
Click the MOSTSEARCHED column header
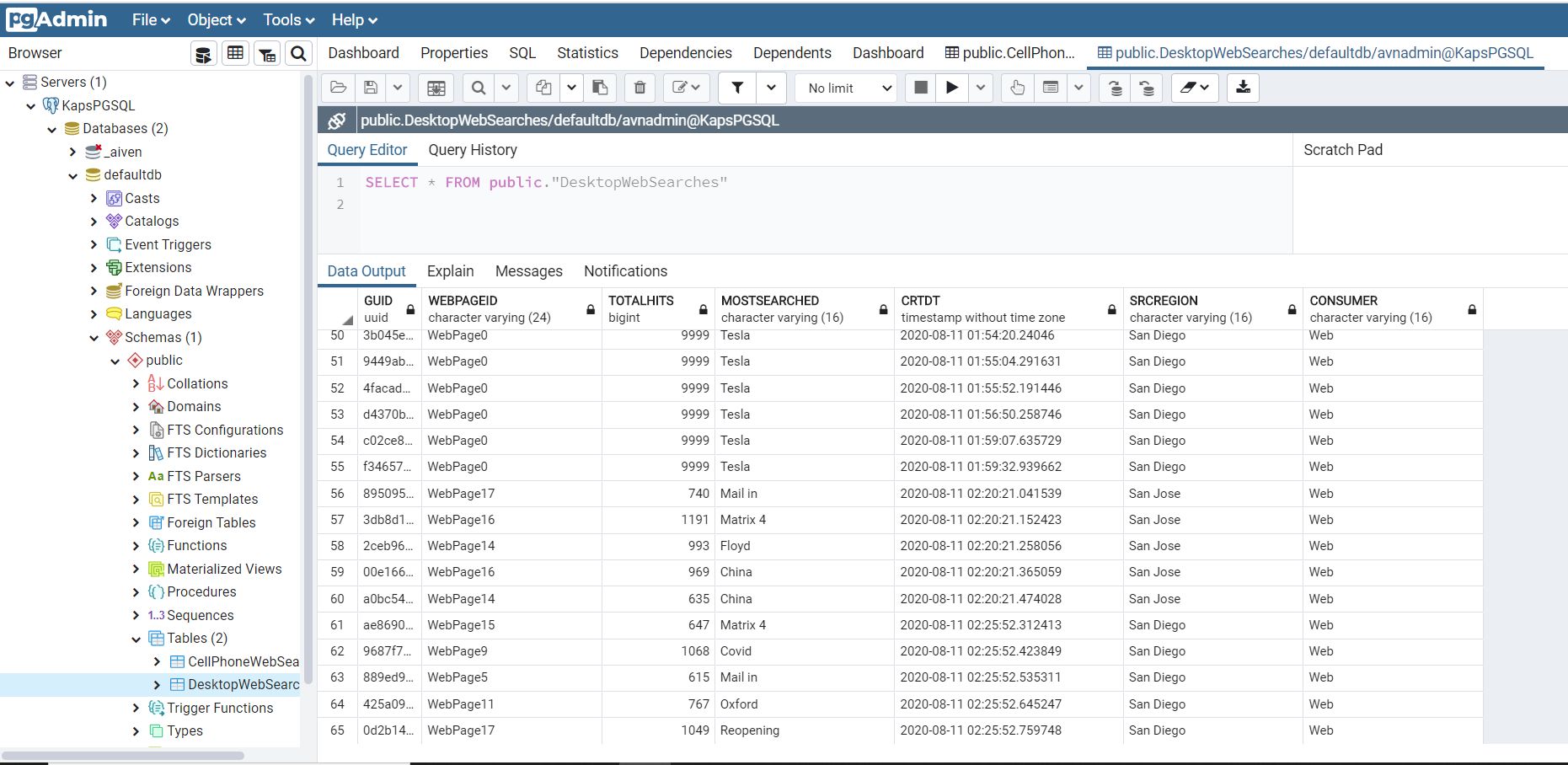(x=805, y=309)
